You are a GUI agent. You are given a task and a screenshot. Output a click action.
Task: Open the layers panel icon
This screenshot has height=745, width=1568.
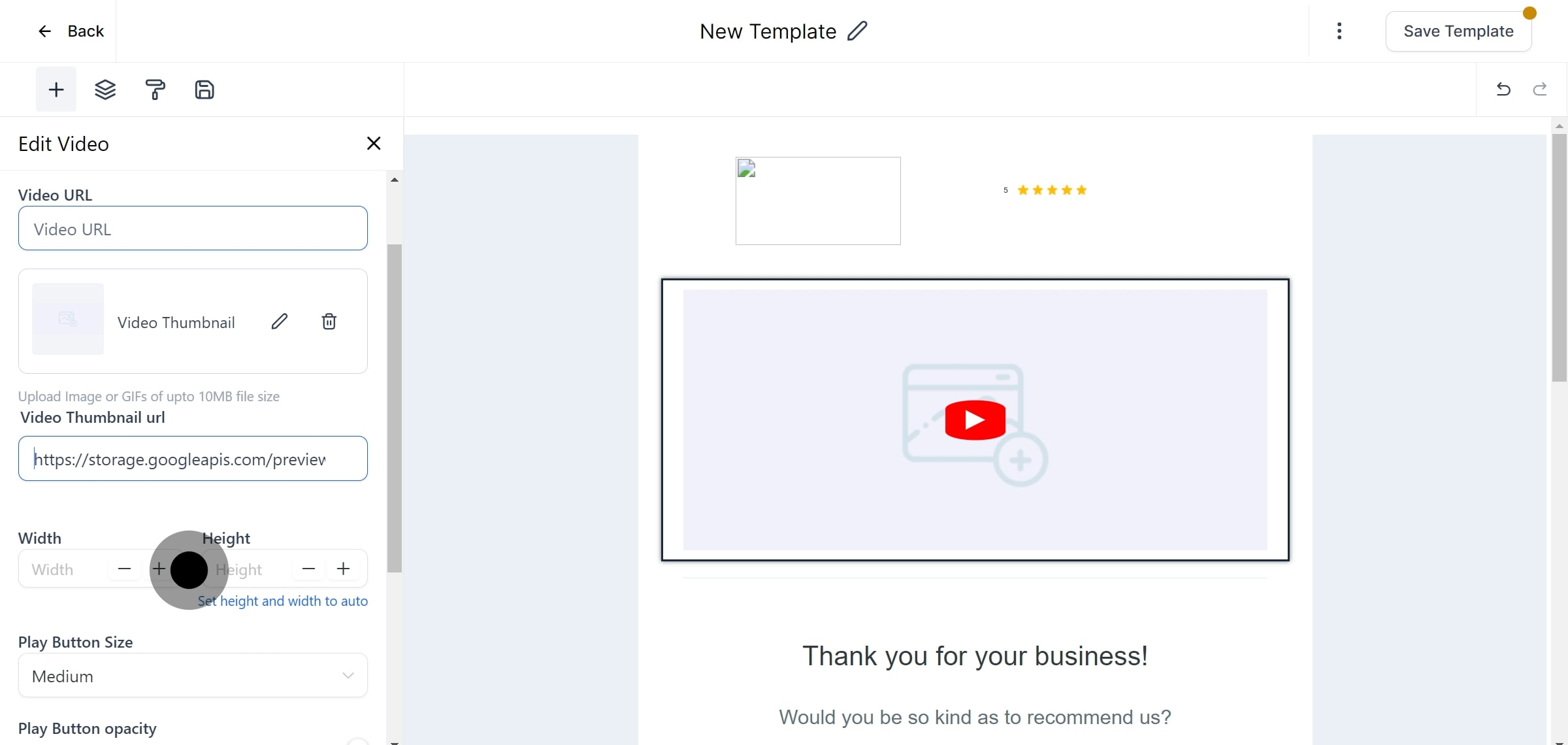[105, 90]
